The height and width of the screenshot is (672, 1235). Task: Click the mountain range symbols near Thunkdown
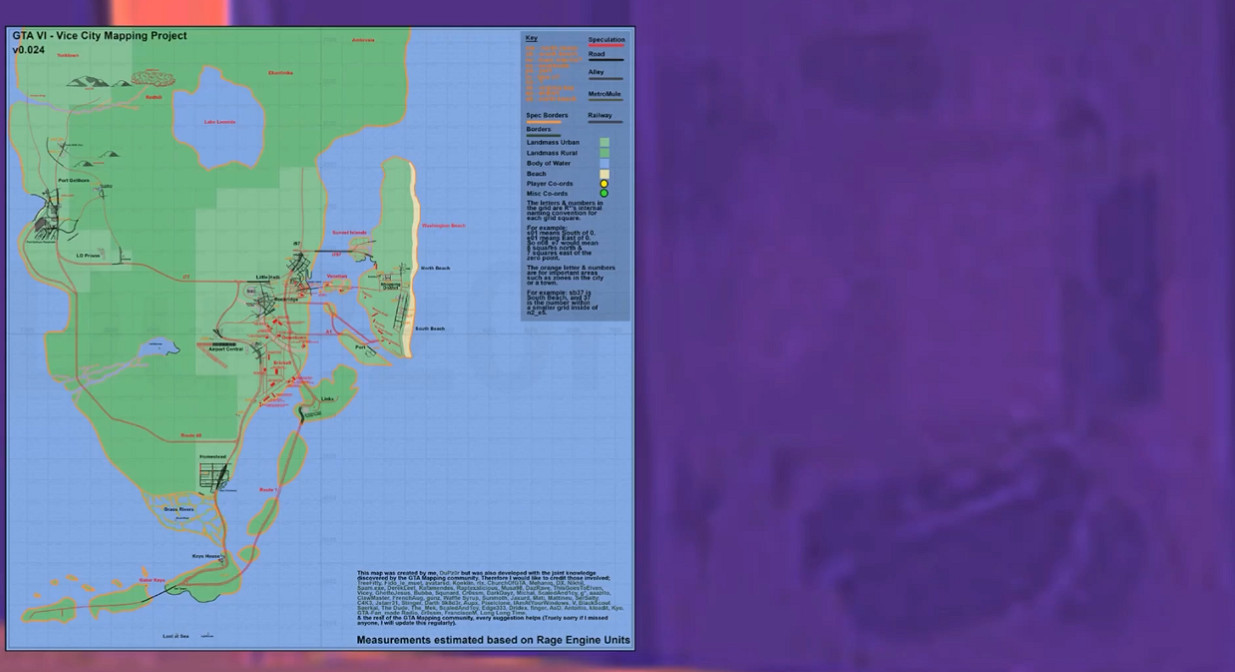point(87,81)
